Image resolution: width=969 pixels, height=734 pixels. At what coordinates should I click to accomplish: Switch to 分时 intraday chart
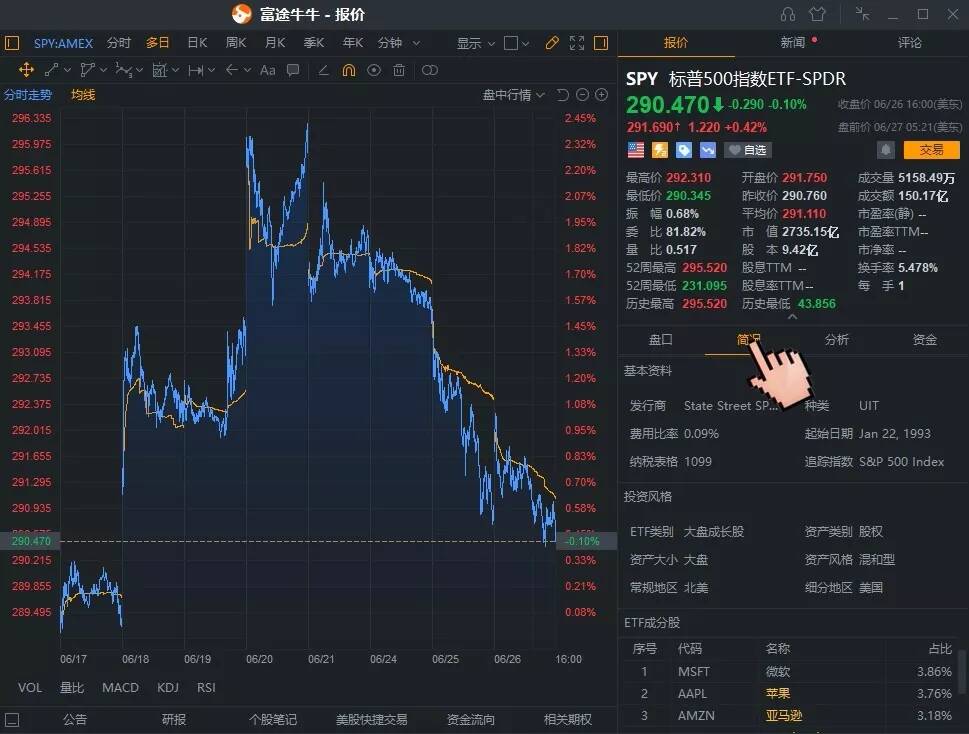tap(119, 43)
